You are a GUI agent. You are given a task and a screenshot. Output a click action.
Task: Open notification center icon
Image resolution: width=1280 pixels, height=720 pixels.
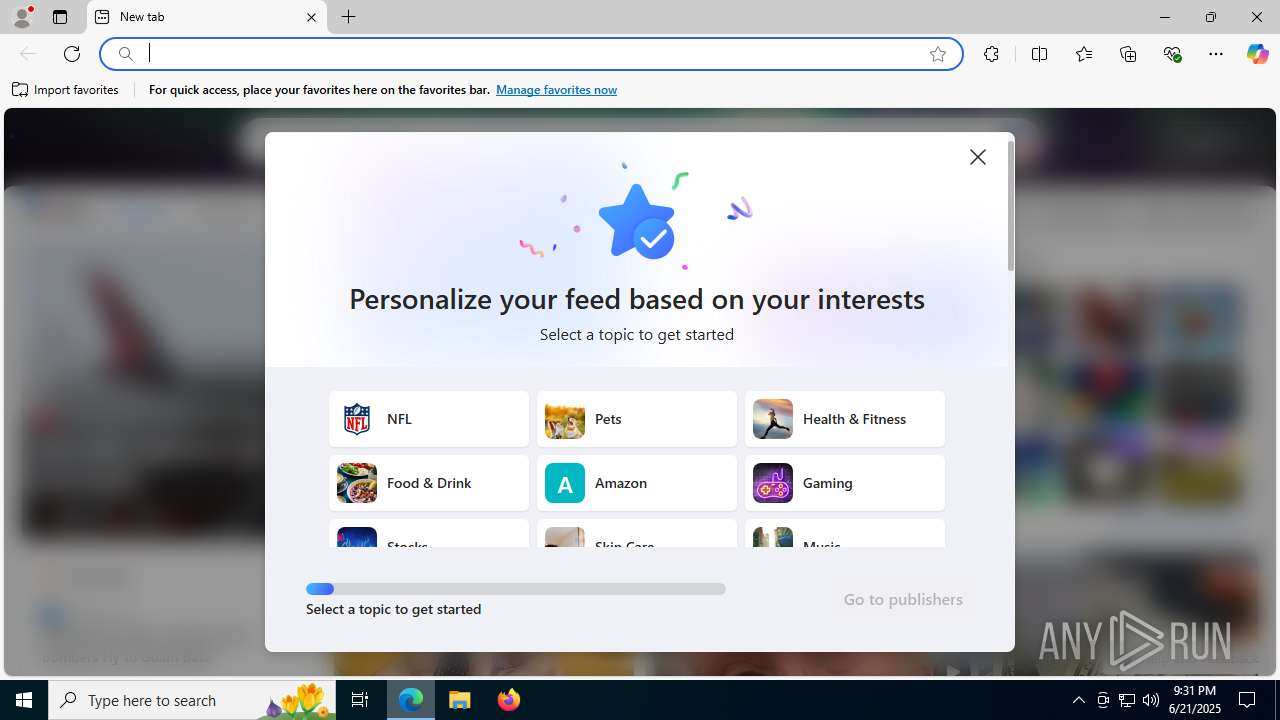click(x=1248, y=700)
